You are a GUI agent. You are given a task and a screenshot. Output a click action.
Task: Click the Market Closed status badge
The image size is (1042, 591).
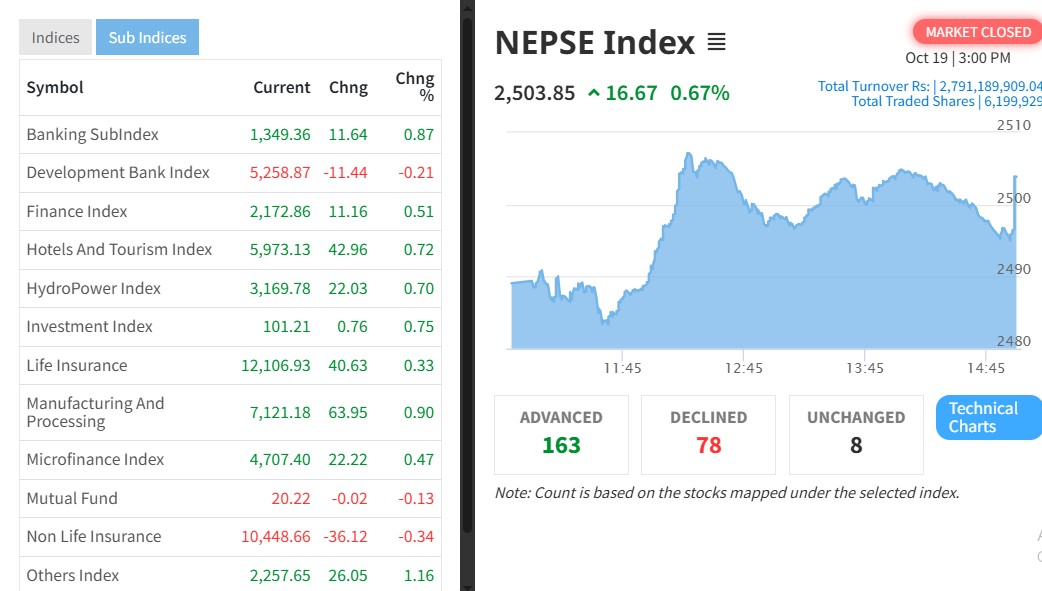tap(977, 32)
